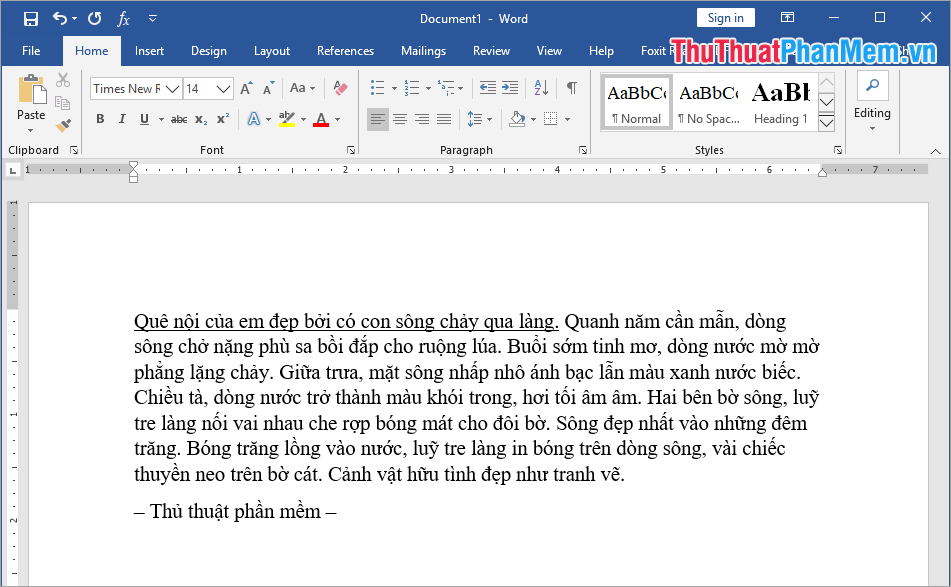The height and width of the screenshot is (587, 951).
Task: Decrease font size with small A
Action: point(269,89)
